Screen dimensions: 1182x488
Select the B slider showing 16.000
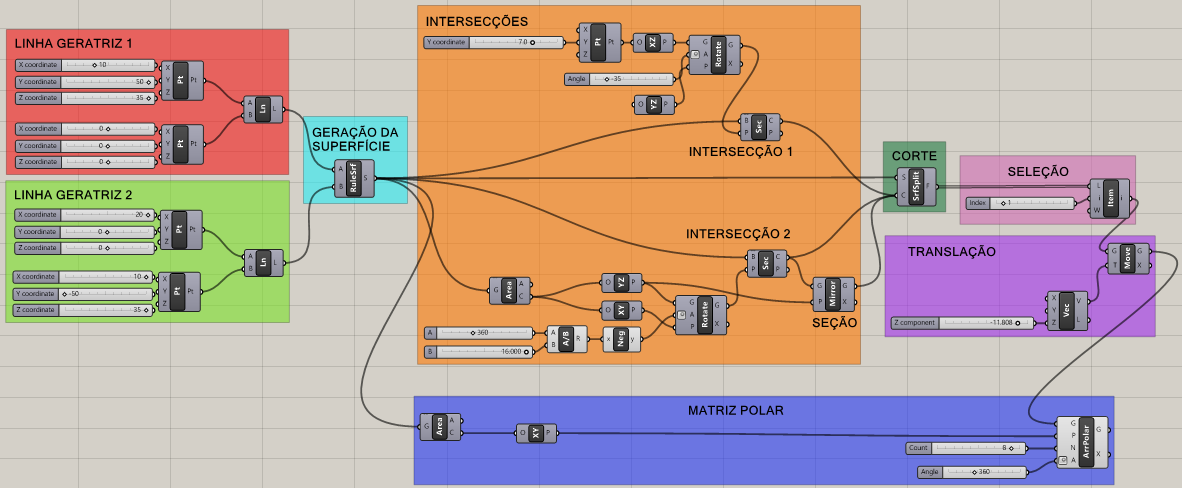pos(479,351)
